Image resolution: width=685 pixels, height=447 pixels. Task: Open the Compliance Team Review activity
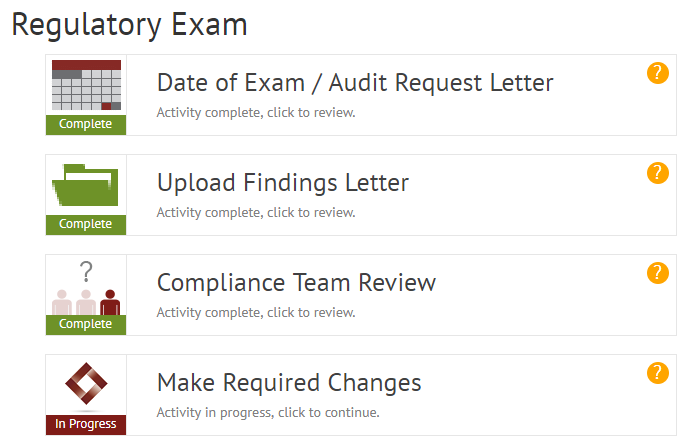click(296, 283)
